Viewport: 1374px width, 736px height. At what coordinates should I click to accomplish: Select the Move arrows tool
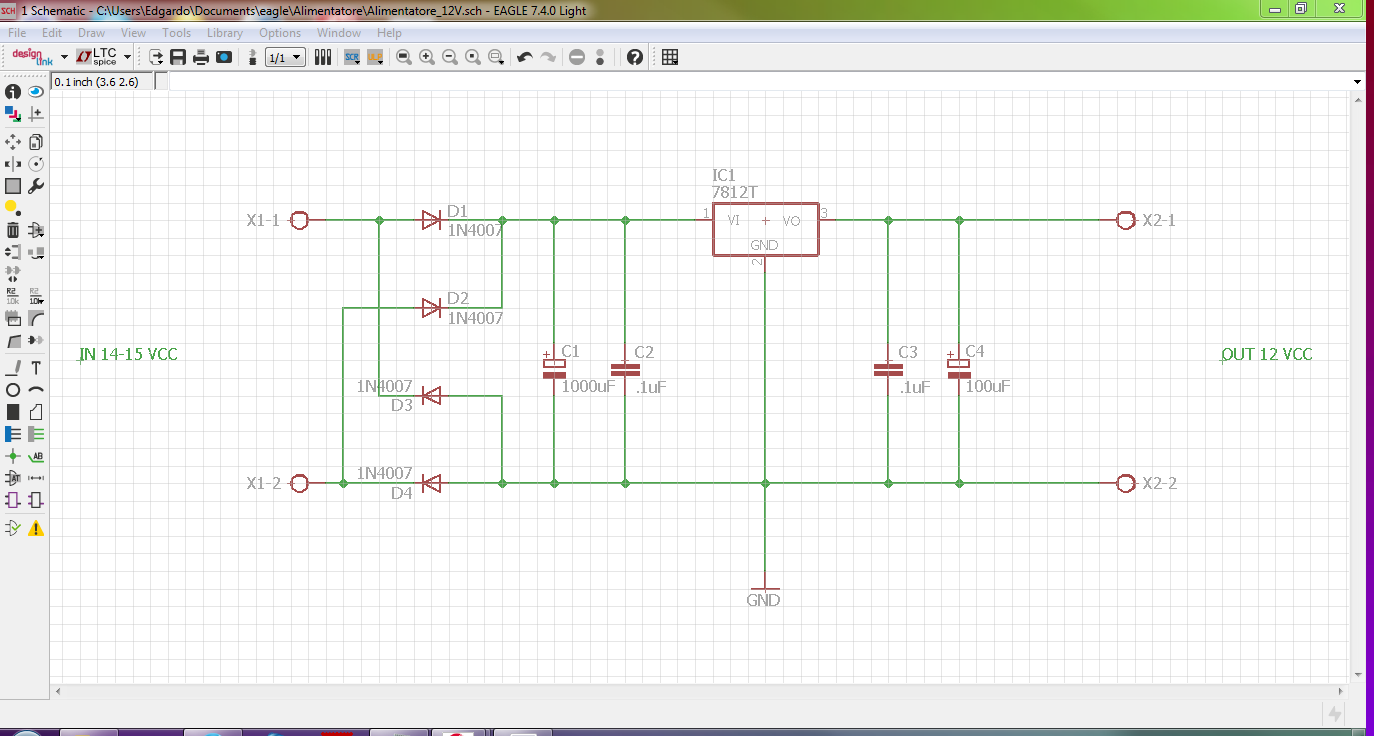[x=13, y=142]
